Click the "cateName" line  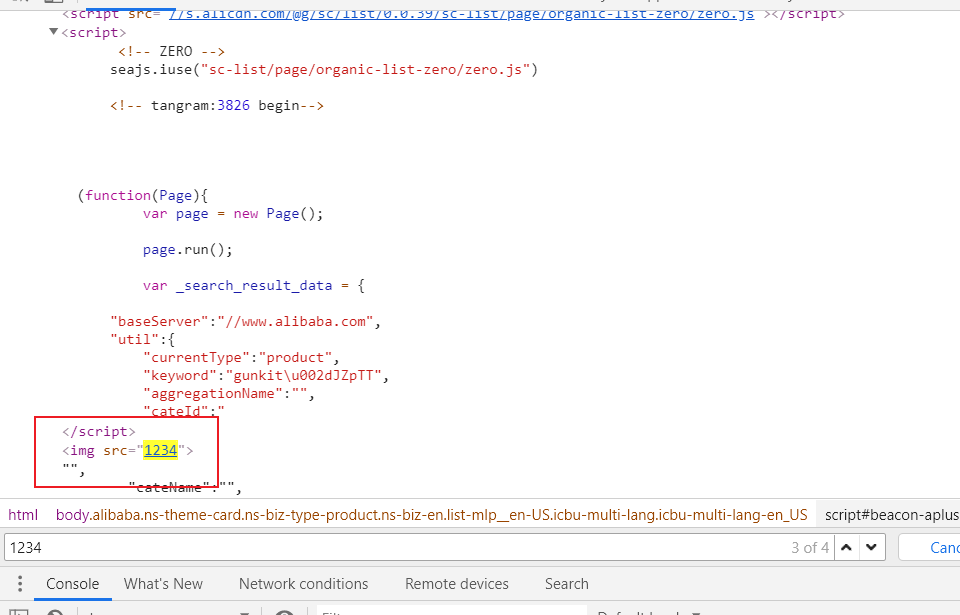186,488
